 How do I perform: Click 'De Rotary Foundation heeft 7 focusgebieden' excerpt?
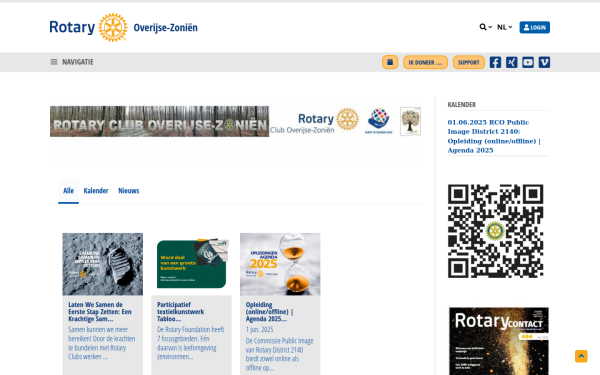[x=191, y=343]
